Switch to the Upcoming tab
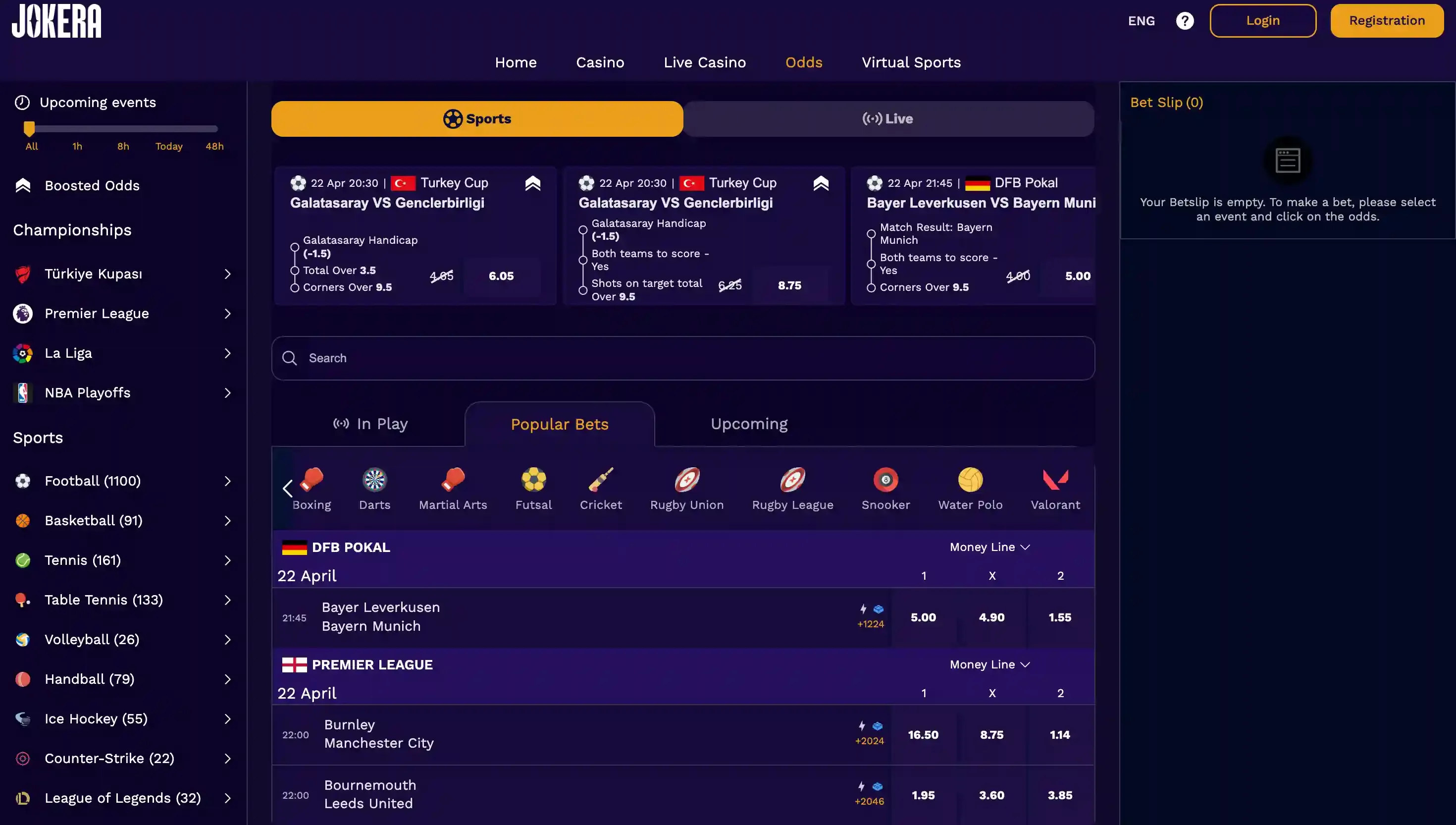 click(749, 424)
